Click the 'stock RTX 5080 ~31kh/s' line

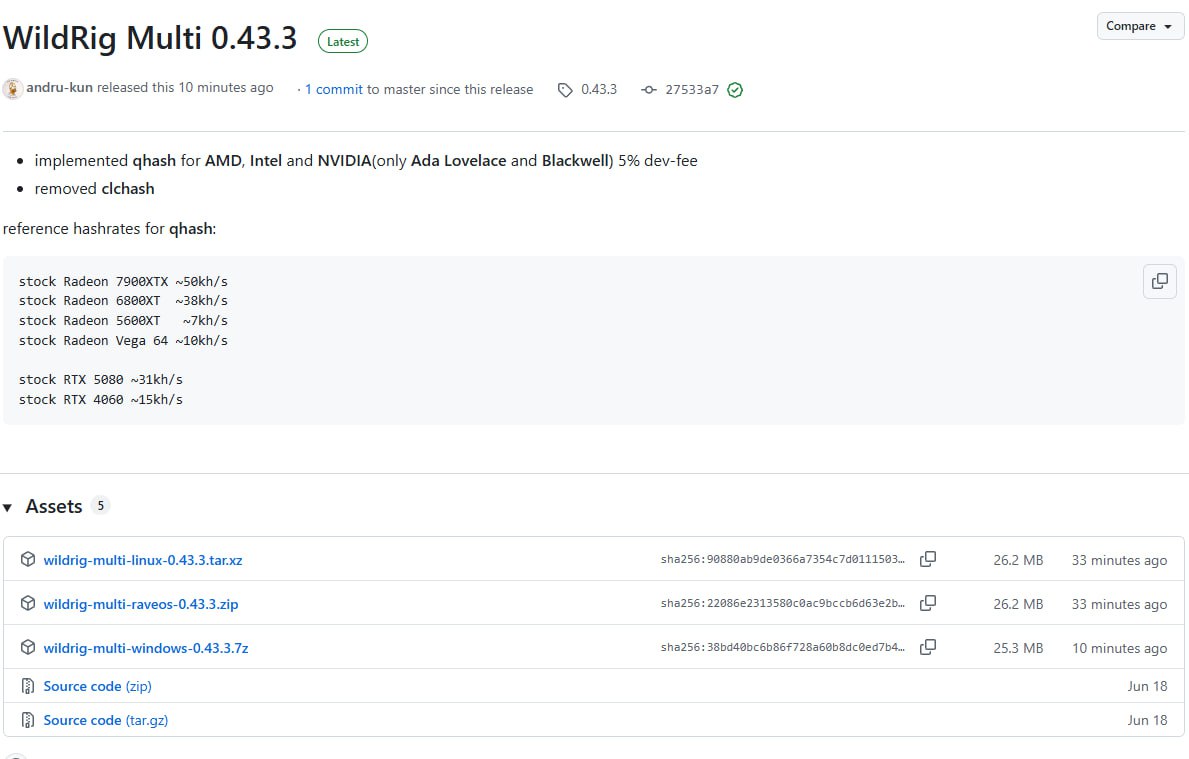click(101, 380)
